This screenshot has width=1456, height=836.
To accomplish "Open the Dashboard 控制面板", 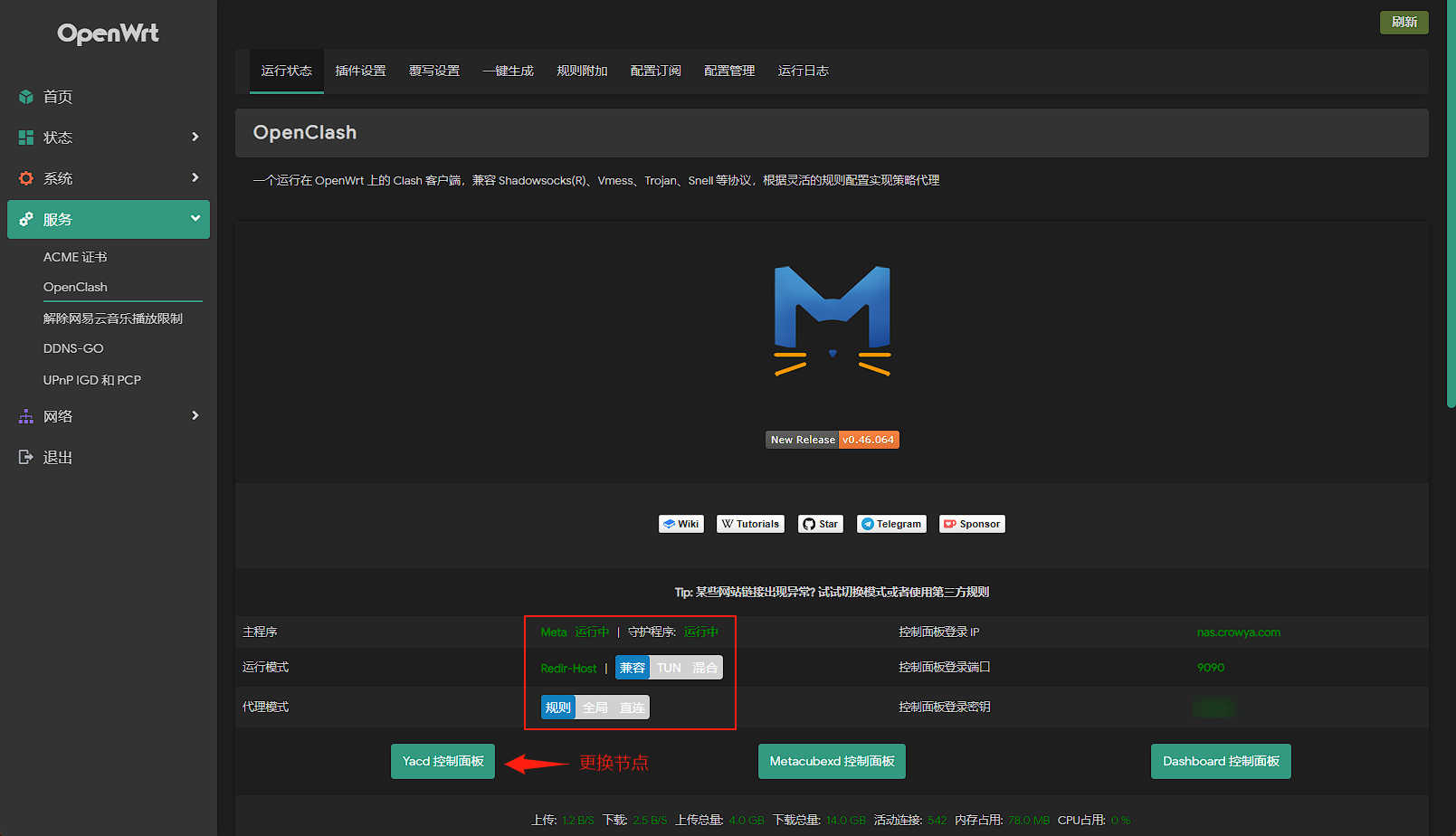I will click(x=1221, y=761).
